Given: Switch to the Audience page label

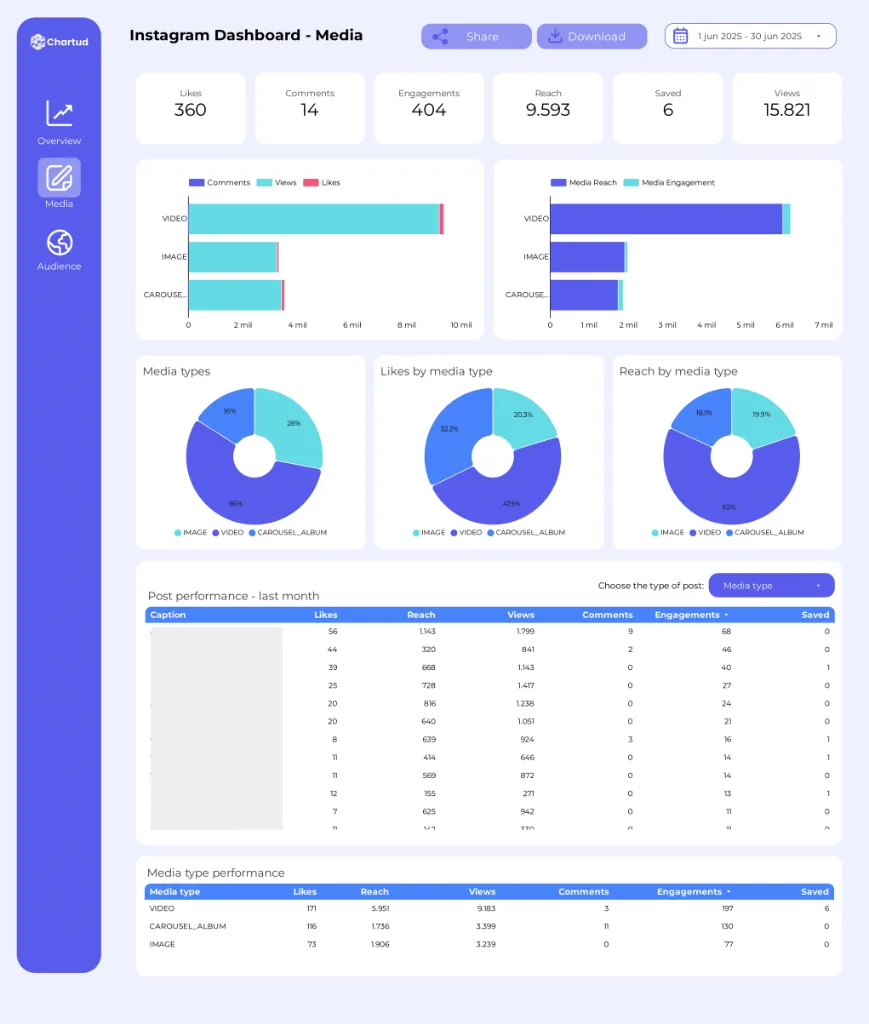Looking at the screenshot, I should click(x=59, y=267).
